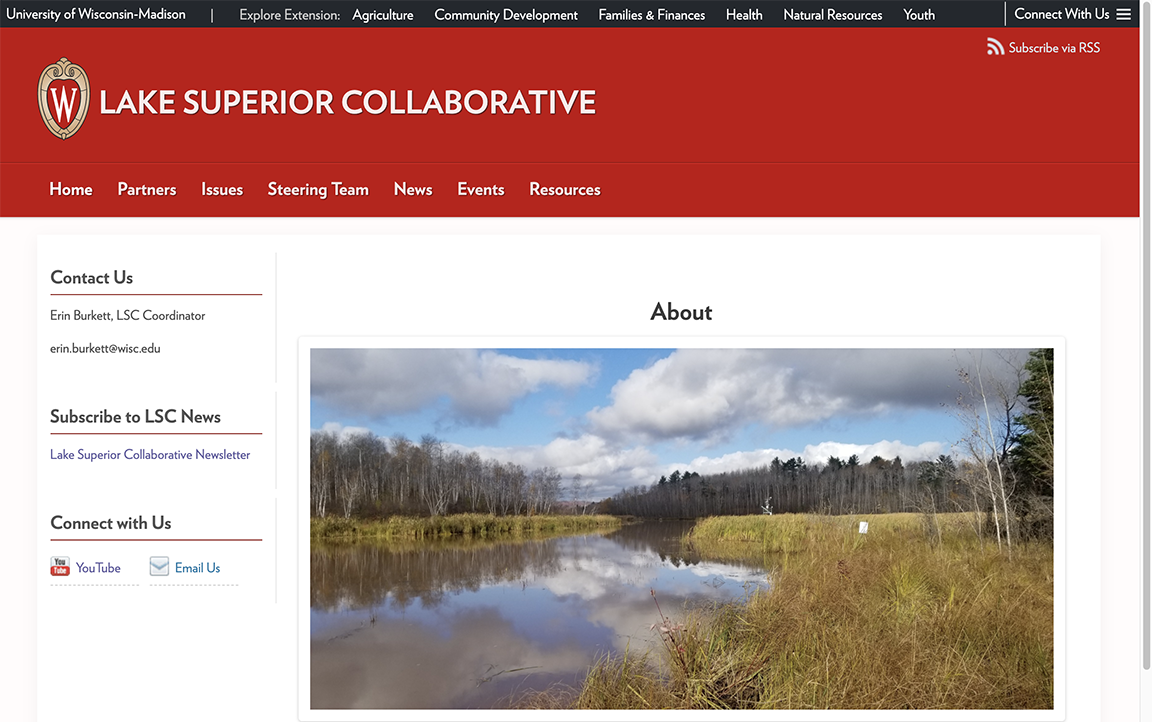Open the News section
This screenshot has width=1152, height=722.
point(412,189)
